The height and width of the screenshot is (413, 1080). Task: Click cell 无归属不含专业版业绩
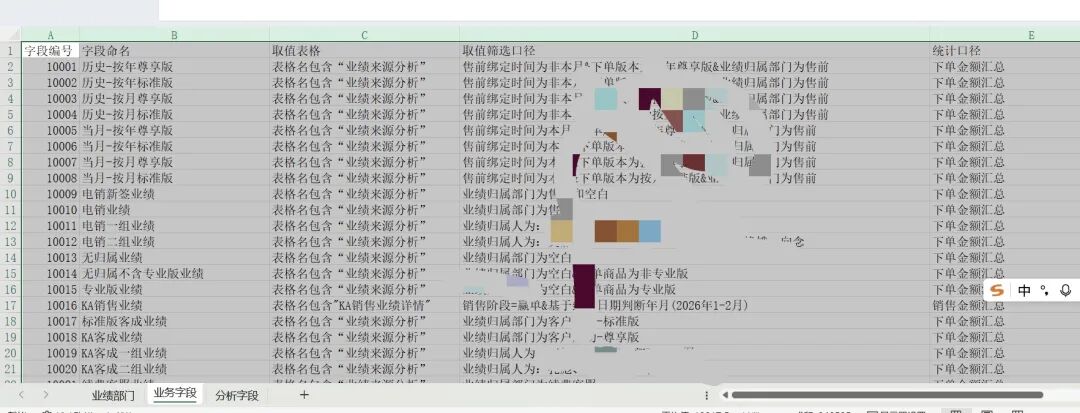tap(174, 273)
